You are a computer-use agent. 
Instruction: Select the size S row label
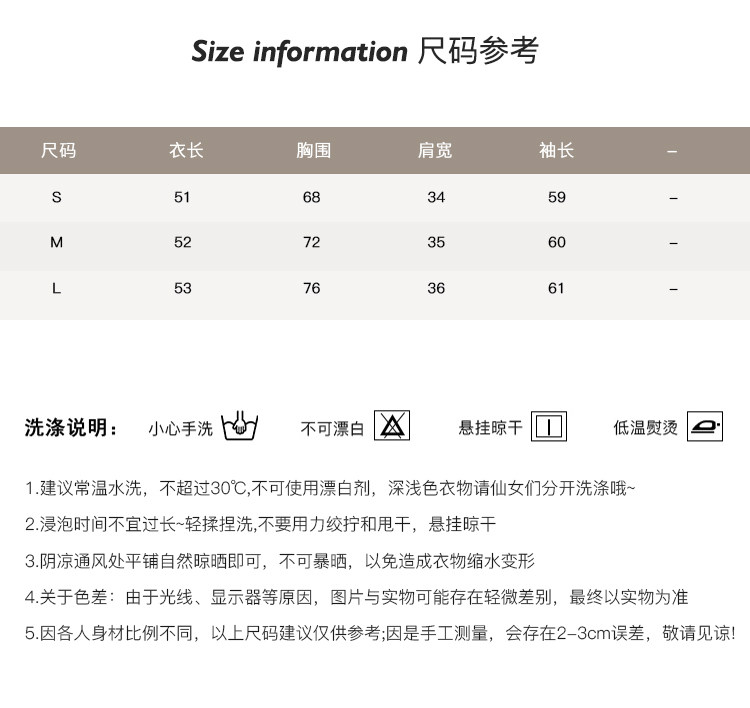[x=57, y=197]
